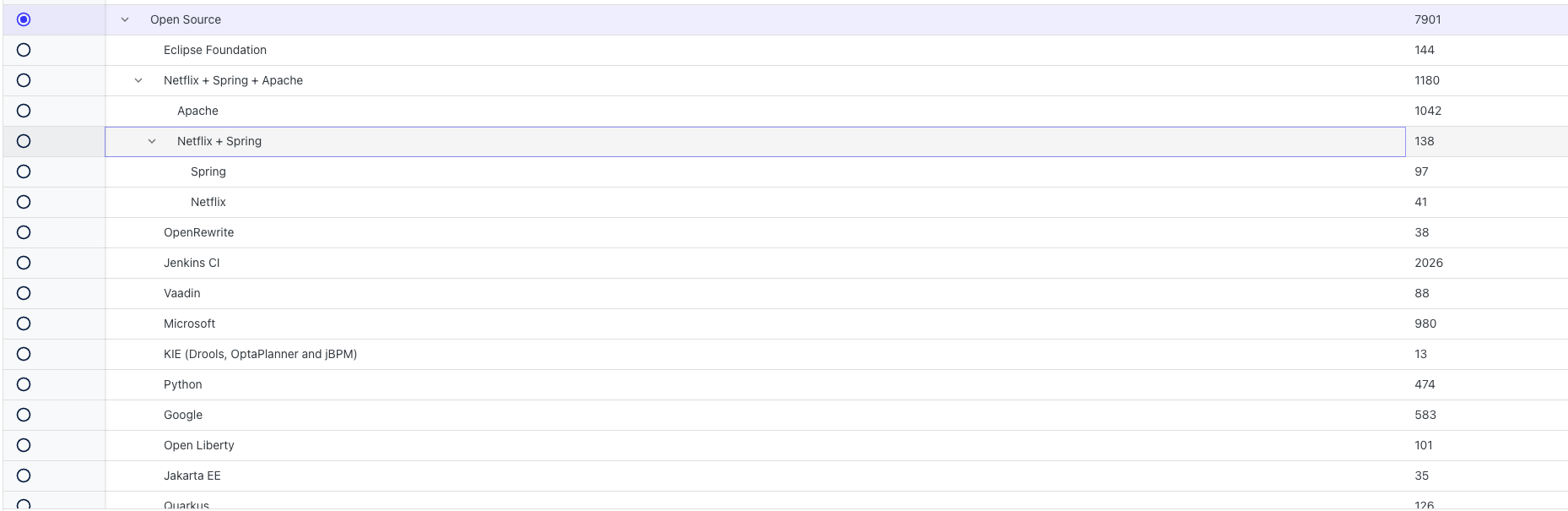Viewport: 1568px width, 511px height.
Task: Click the count 980 for Microsoft
Action: (1425, 323)
